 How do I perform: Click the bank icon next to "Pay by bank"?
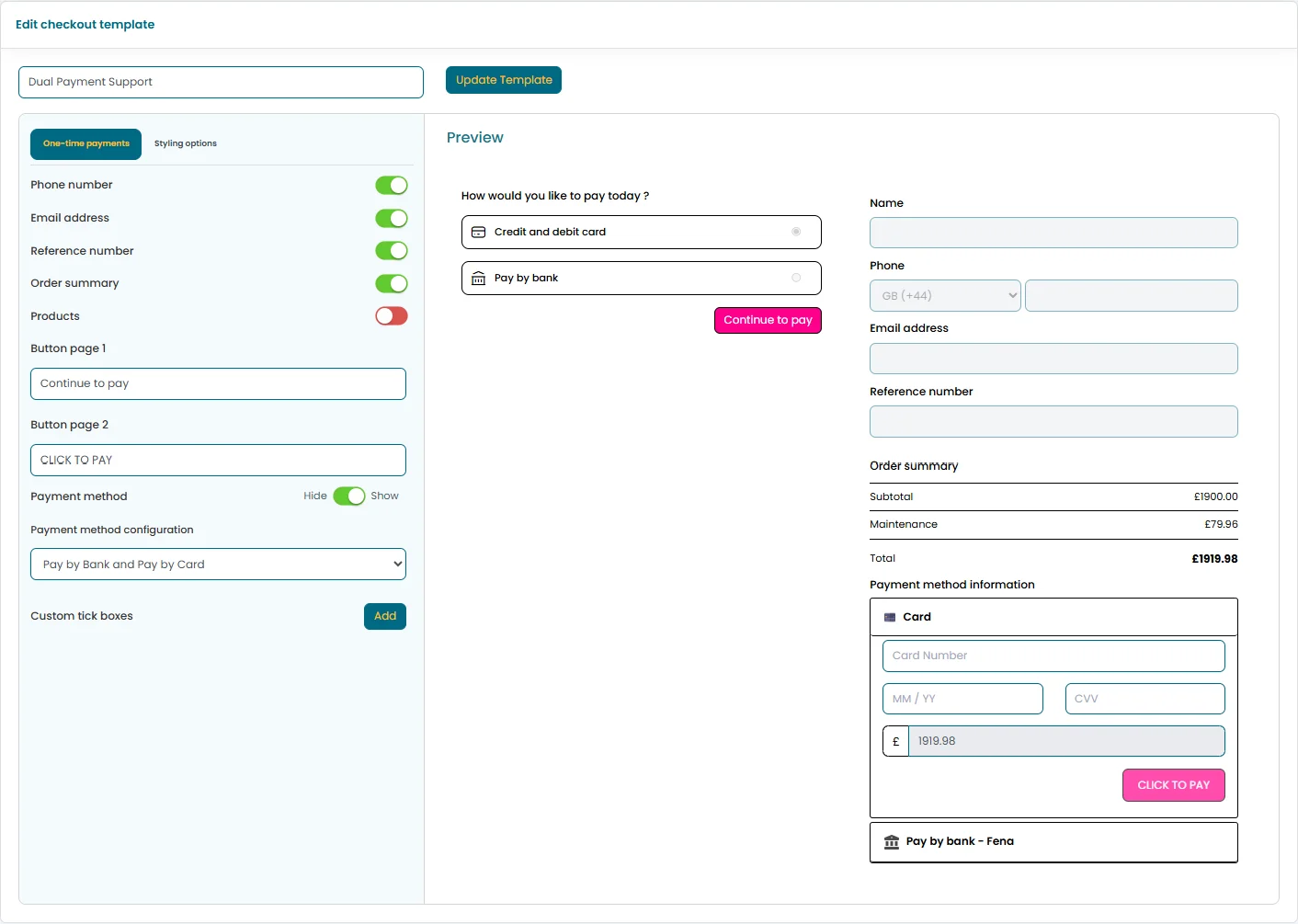478,278
